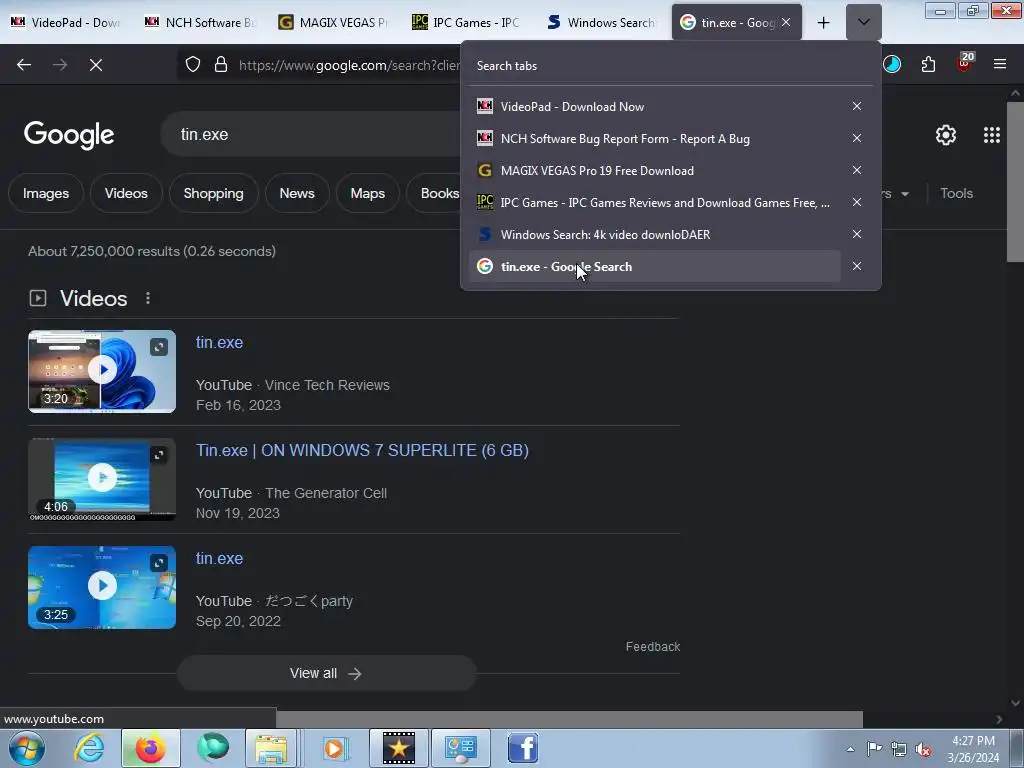Open Firefox from the taskbar
Image resolution: width=1024 pixels, height=768 pixels.
(x=151, y=748)
